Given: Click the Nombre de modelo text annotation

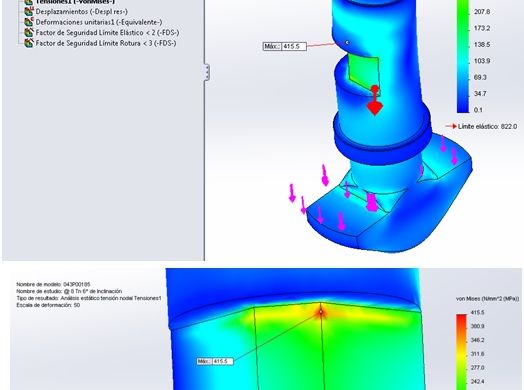Looking at the screenshot, I should (x=53, y=284).
